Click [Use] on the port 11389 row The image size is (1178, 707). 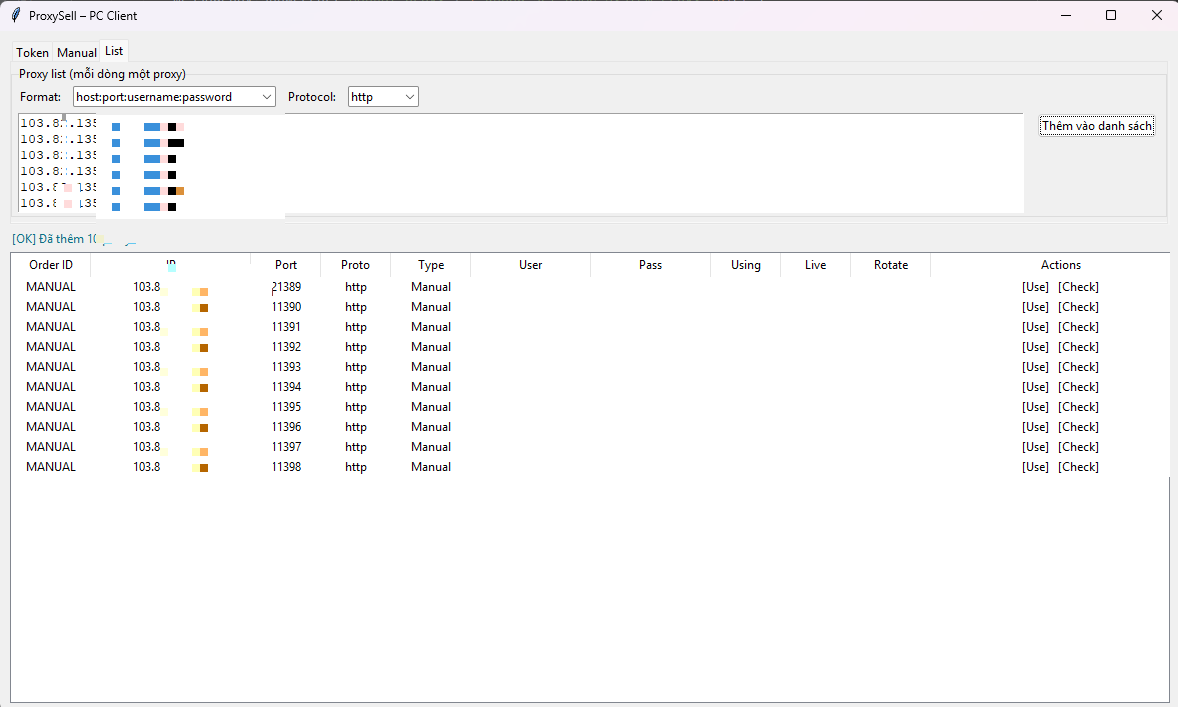pos(1035,287)
